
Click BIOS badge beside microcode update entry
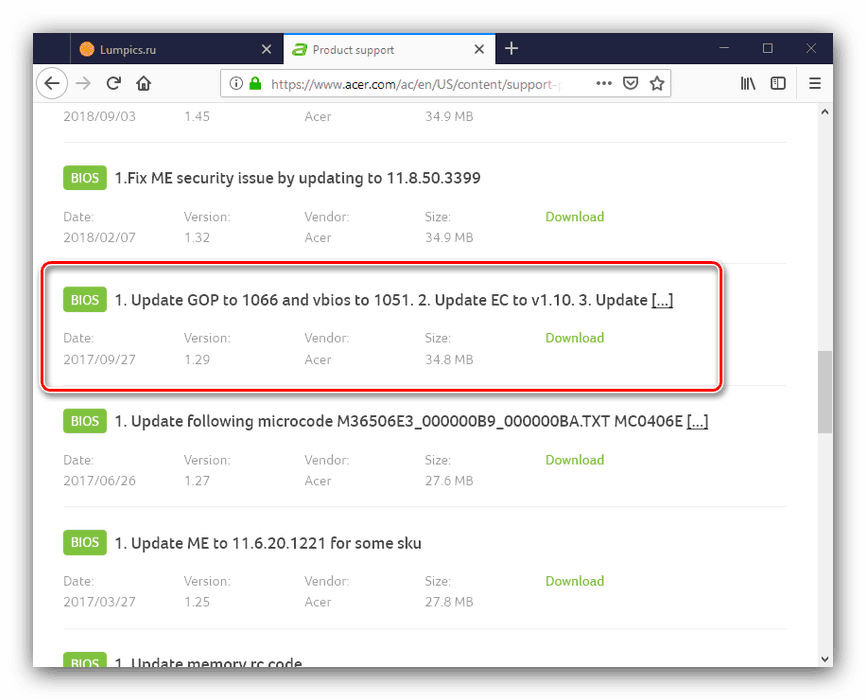click(x=85, y=421)
